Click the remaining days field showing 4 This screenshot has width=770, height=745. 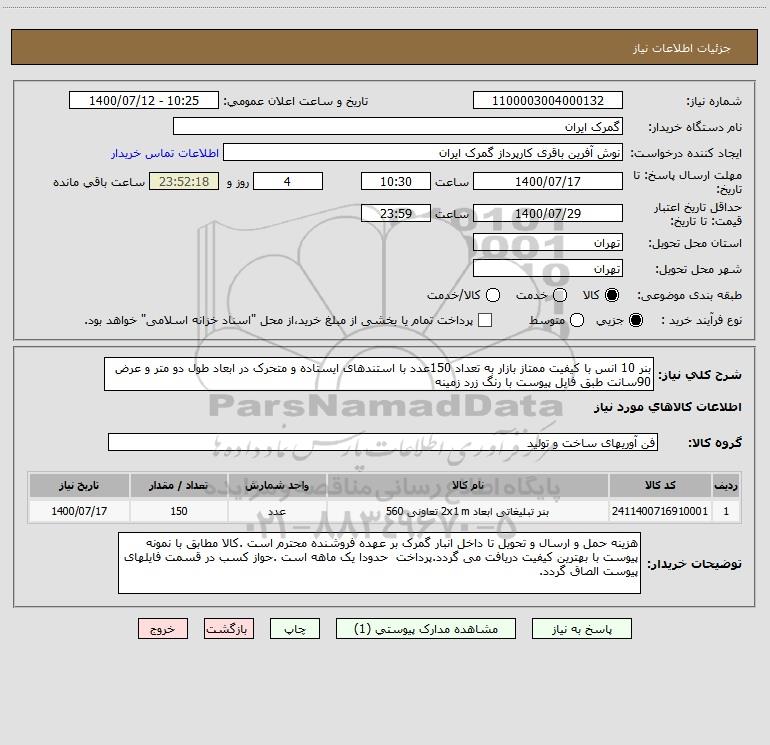pos(288,181)
